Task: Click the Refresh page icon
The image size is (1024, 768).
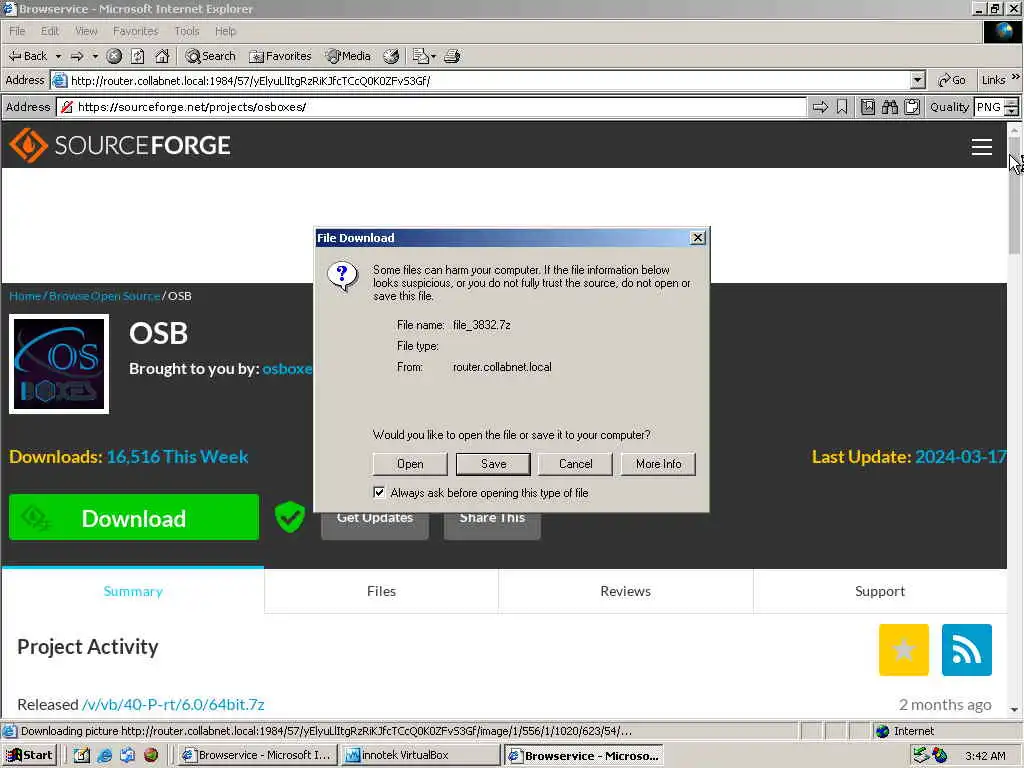Action: coord(138,56)
